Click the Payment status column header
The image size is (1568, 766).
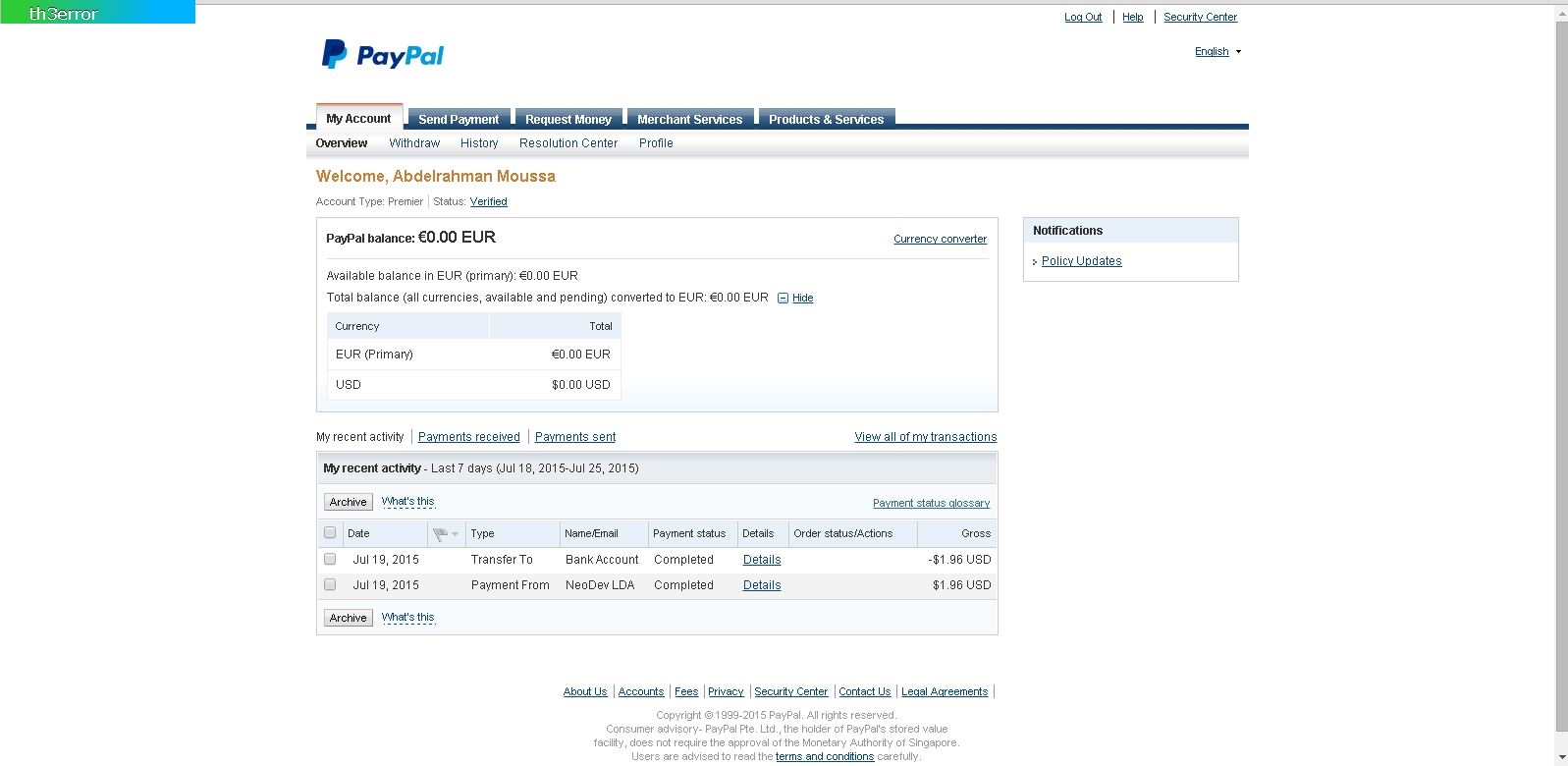689,533
